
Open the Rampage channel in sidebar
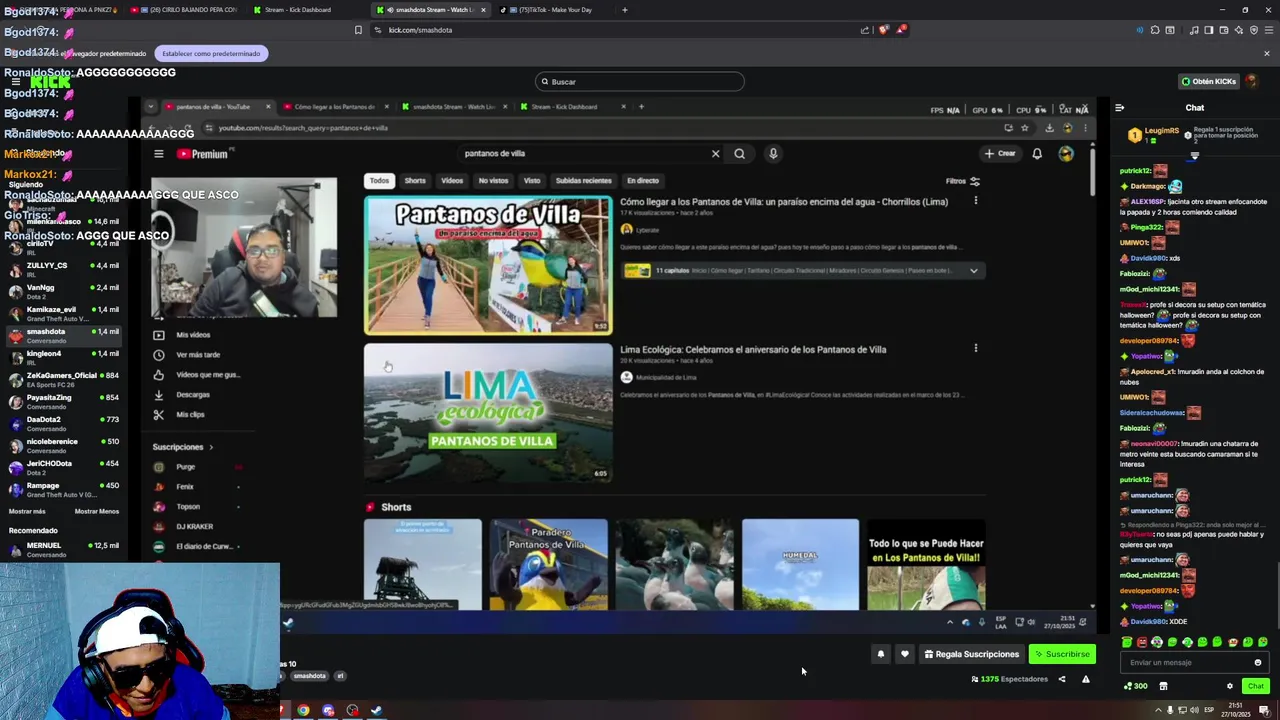[64, 489]
